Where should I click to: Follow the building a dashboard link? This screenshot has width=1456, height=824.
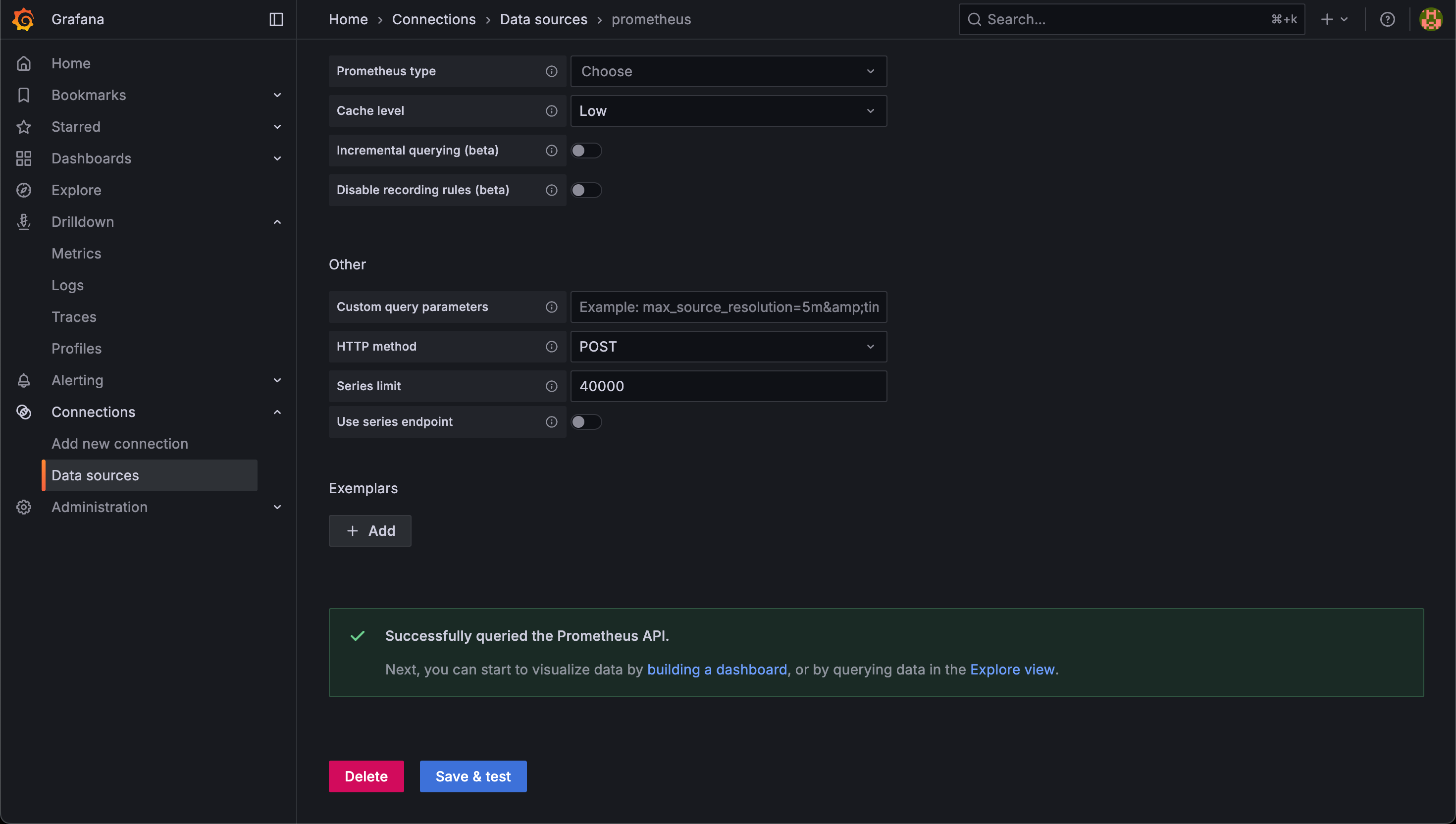pos(717,669)
